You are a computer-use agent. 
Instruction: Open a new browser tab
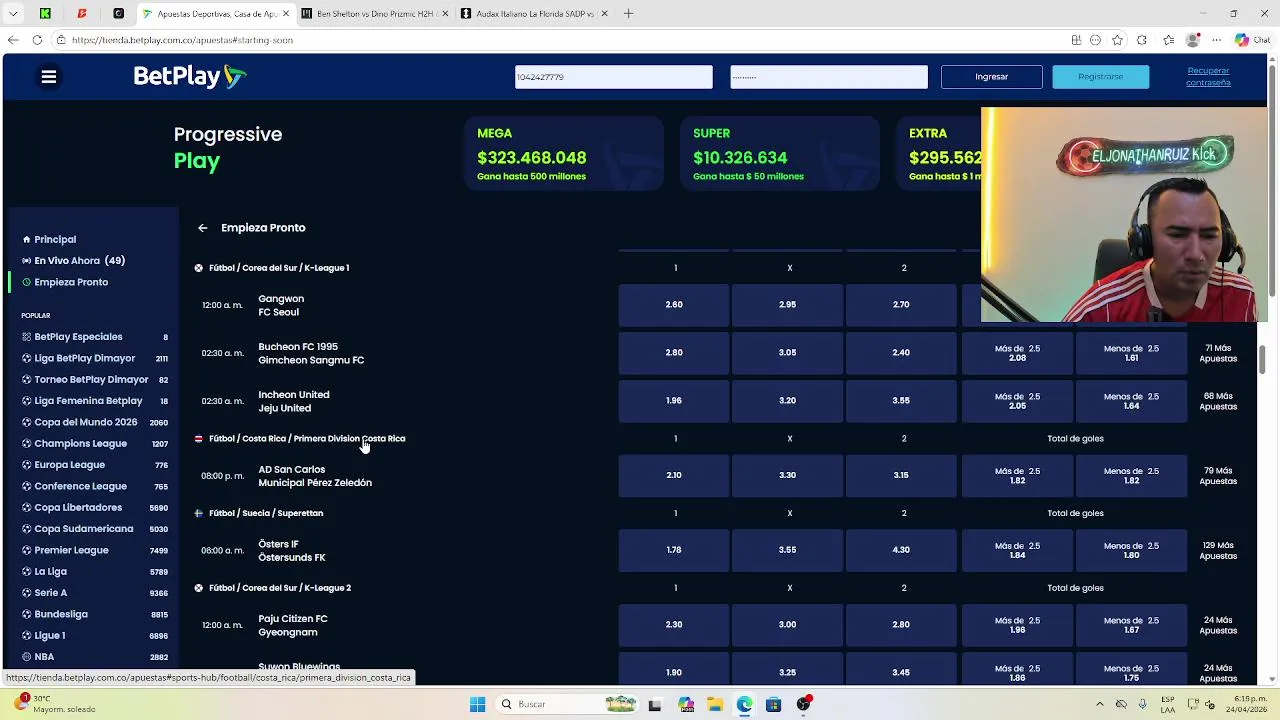coord(628,14)
